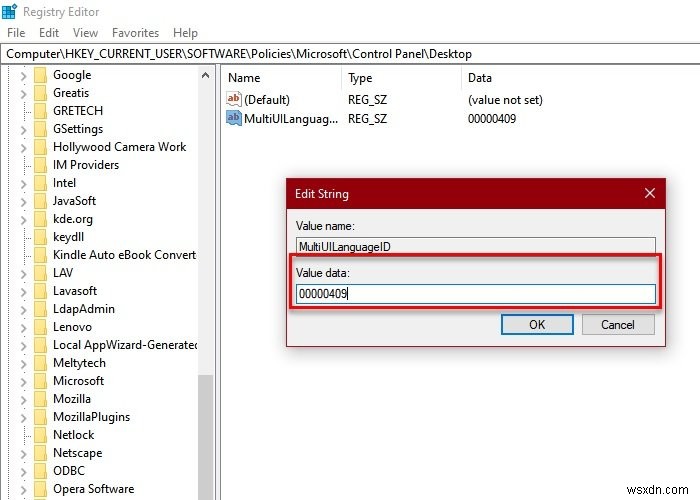The image size is (700, 500).
Task: Expand the Intel registry key
Action: [x=24, y=184]
